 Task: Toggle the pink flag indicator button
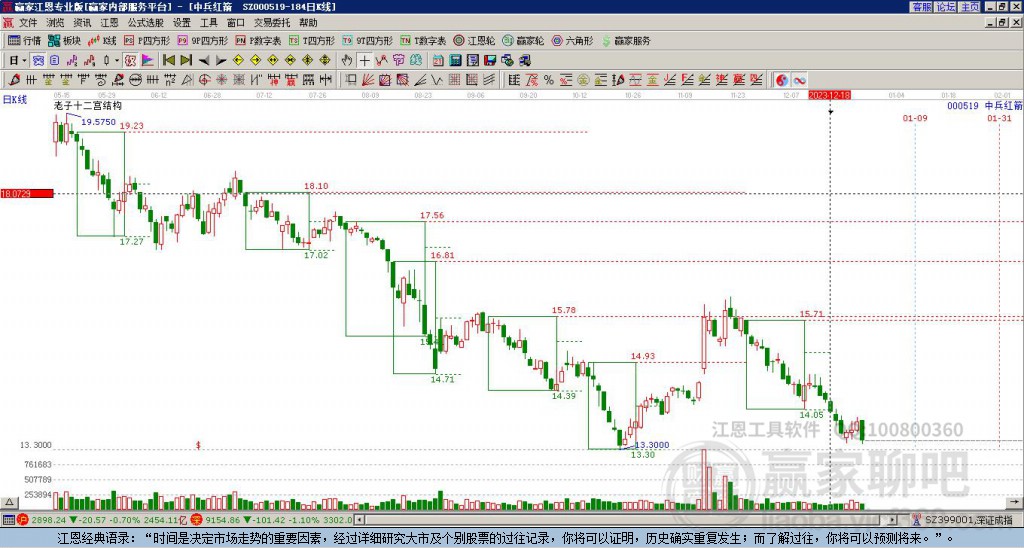coord(148,61)
